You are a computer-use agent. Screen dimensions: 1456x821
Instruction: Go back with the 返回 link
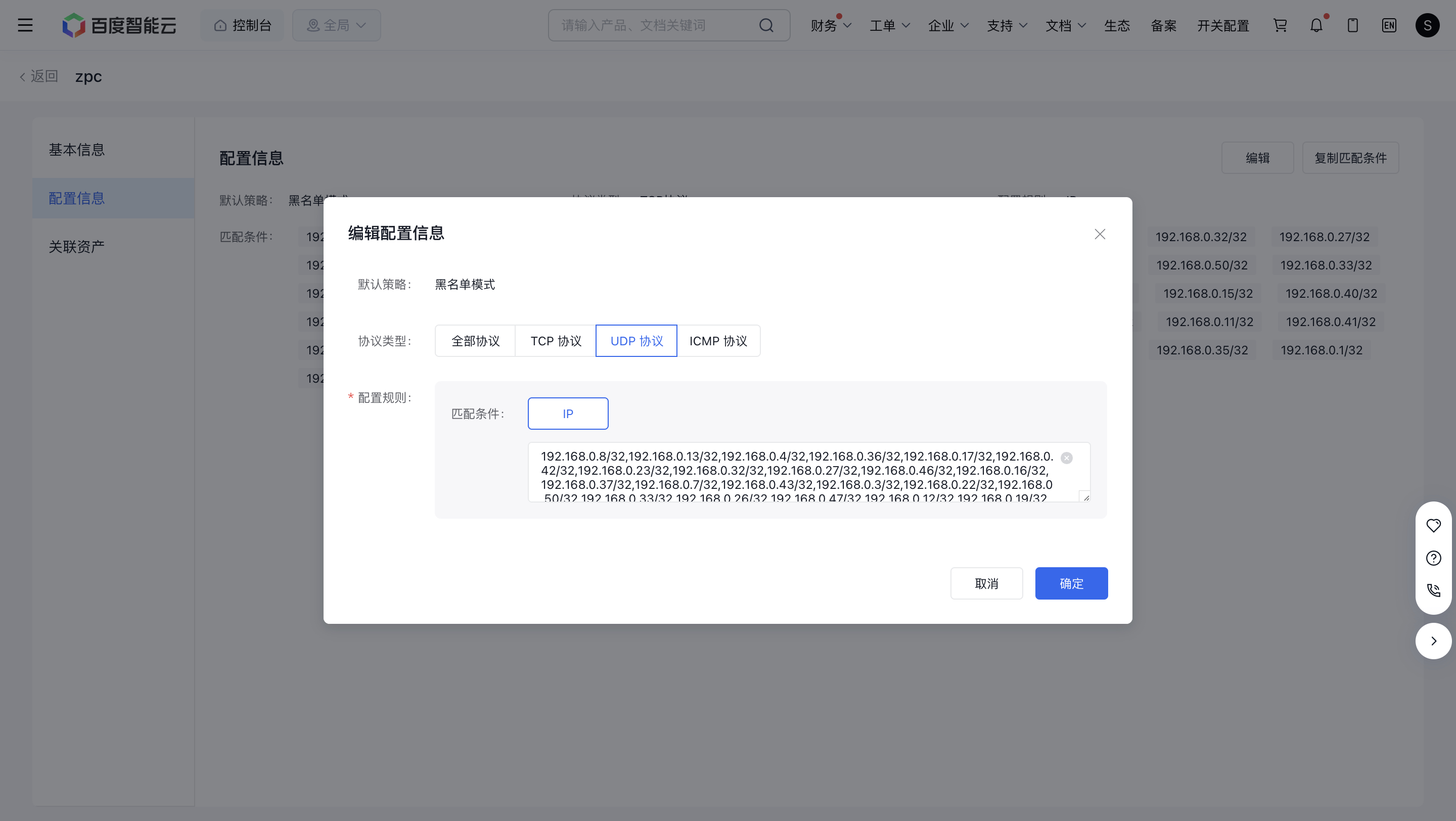[38, 76]
